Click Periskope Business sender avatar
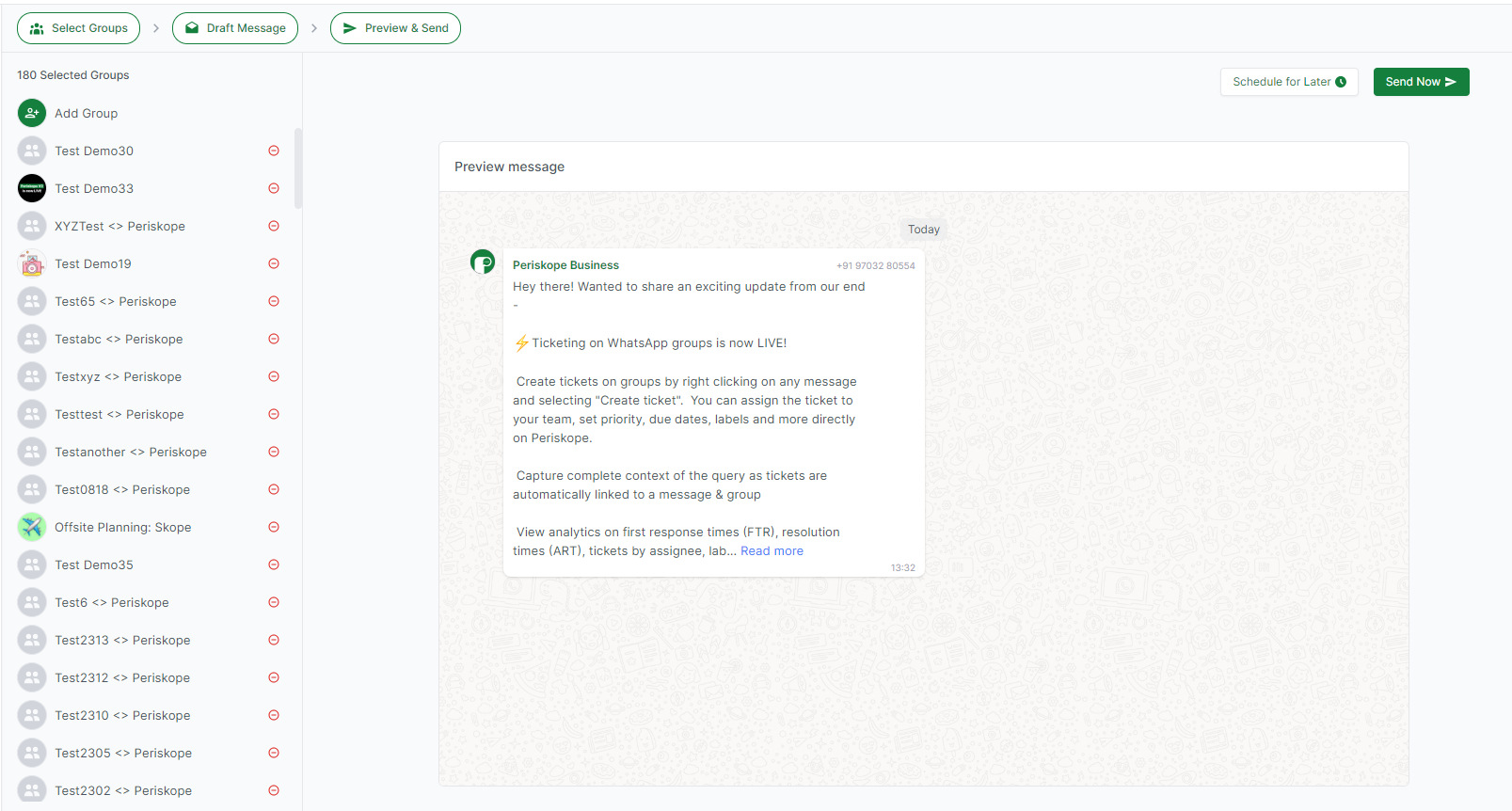The height and width of the screenshot is (811, 1512). click(483, 262)
